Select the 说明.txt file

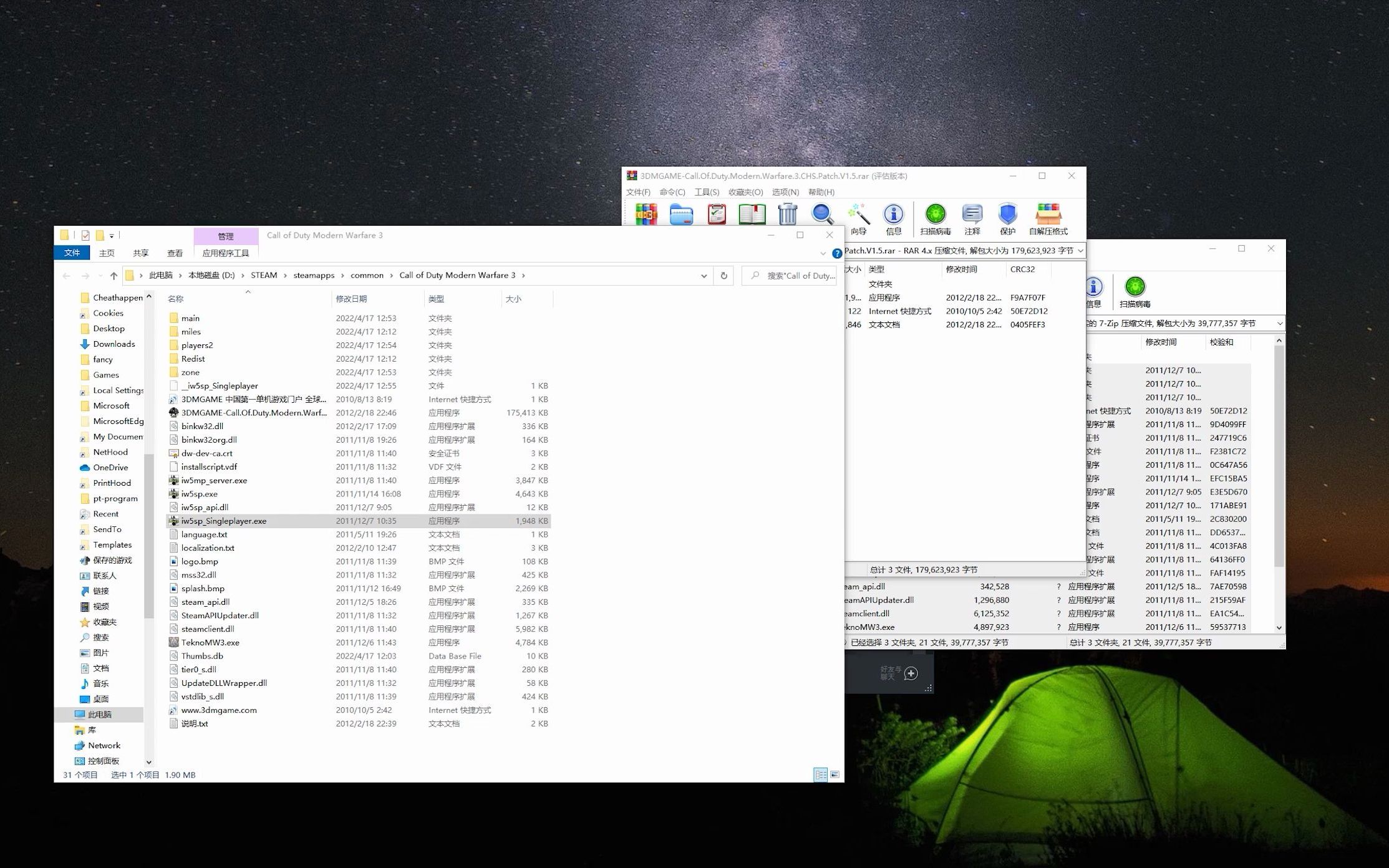click(x=358, y=723)
